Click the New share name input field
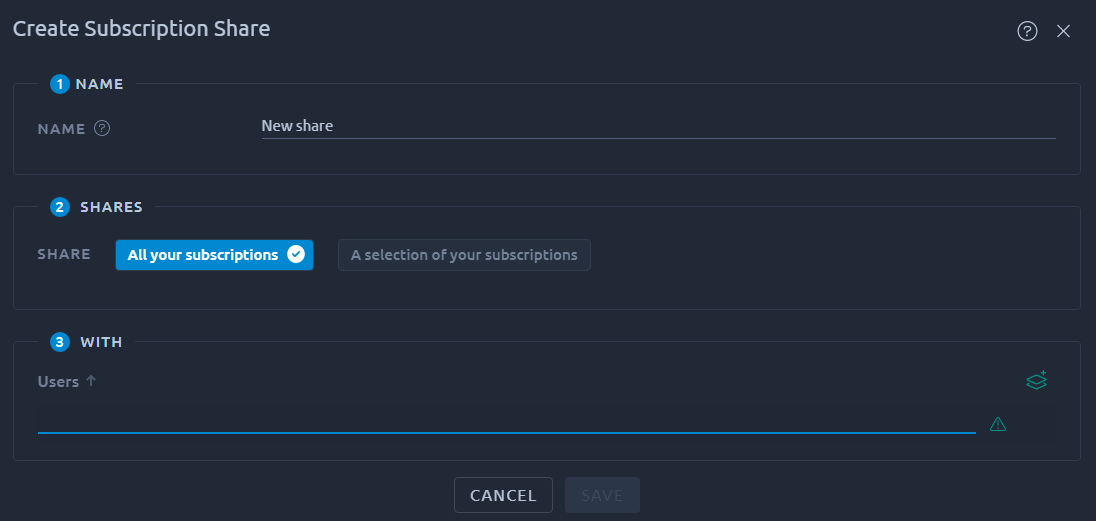Screen dimensions: 1096x521 pos(658,127)
